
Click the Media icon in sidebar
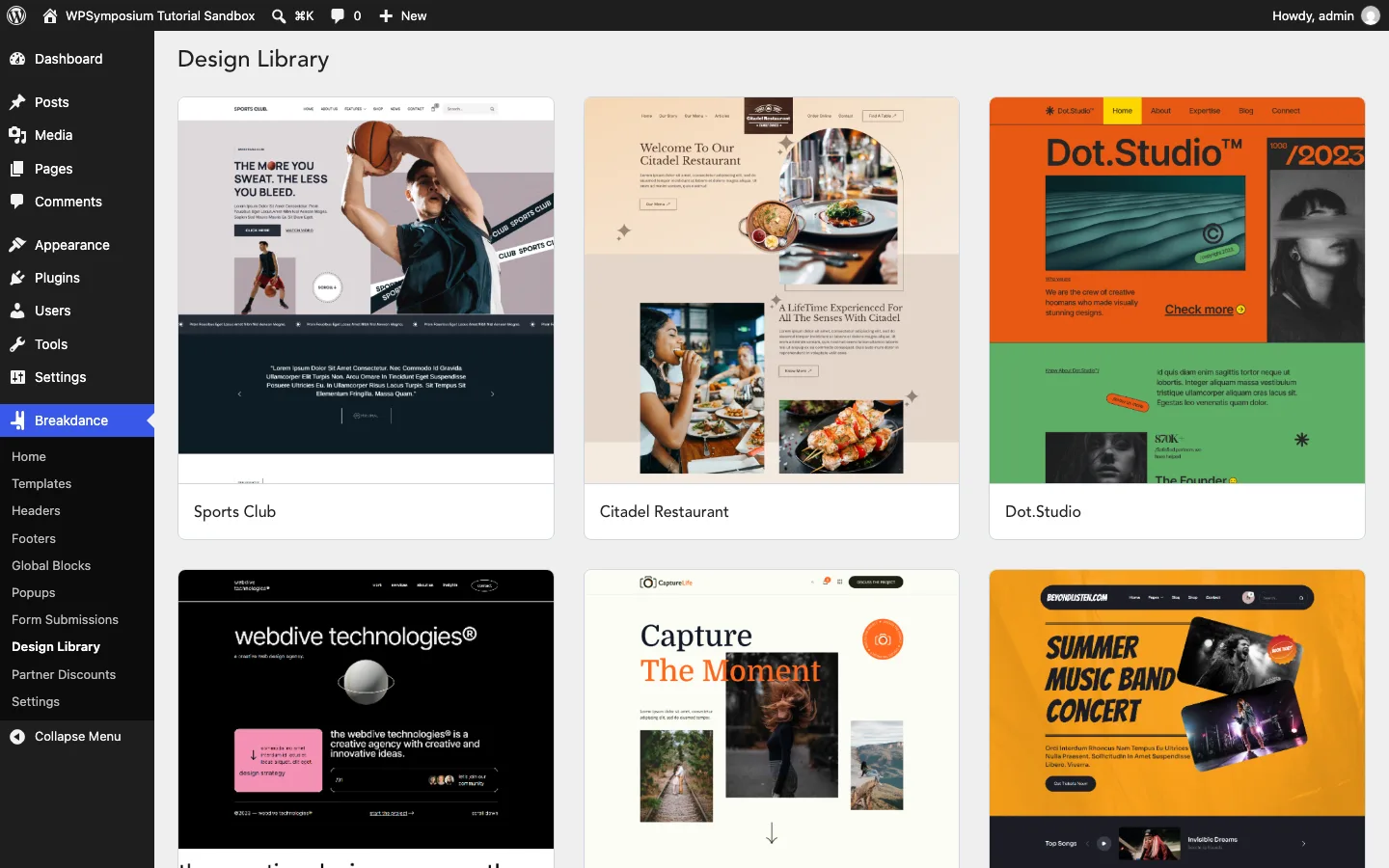pyautogui.click(x=17, y=135)
